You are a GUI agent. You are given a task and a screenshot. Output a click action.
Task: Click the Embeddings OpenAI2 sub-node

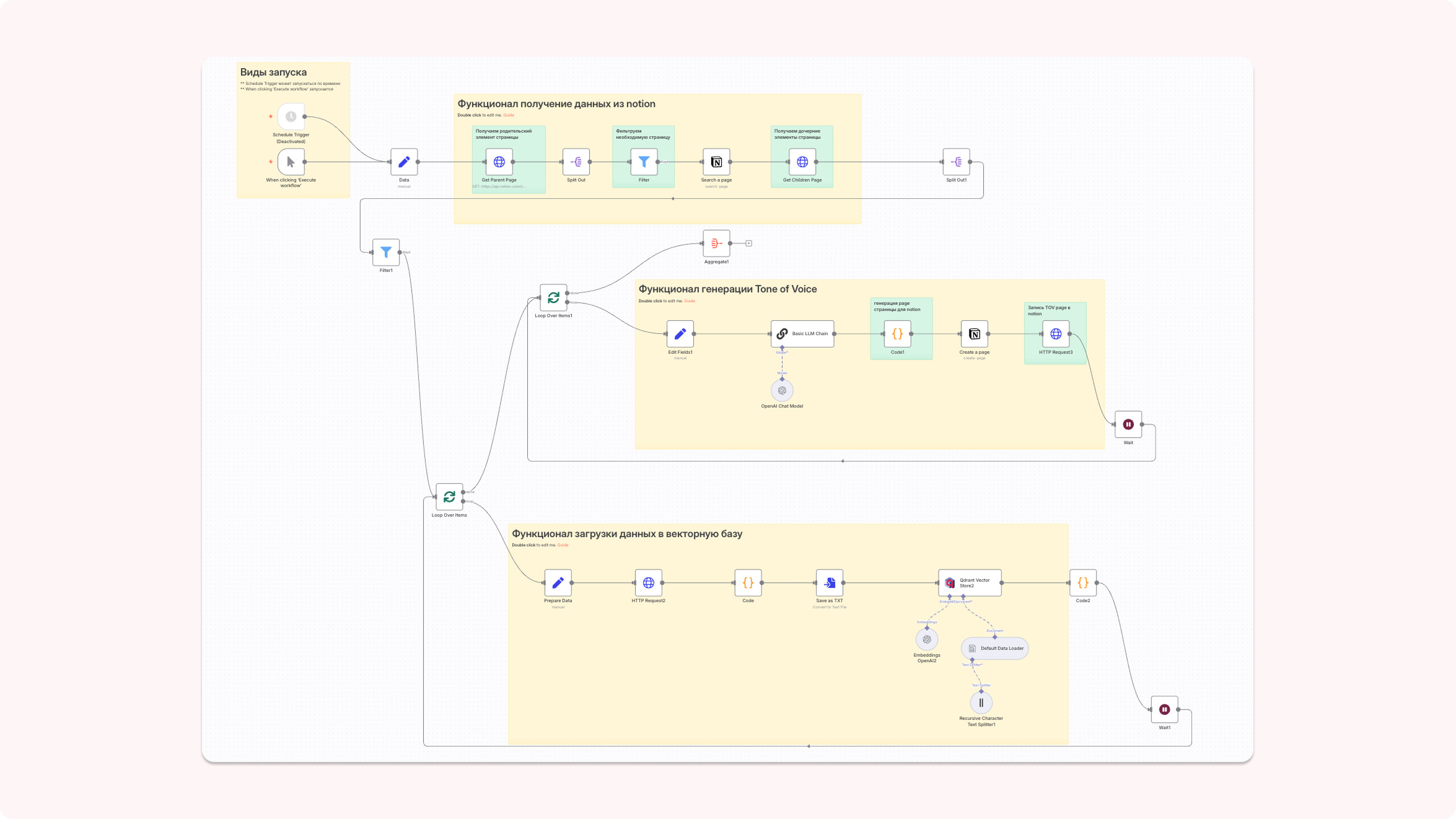coord(927,639)
